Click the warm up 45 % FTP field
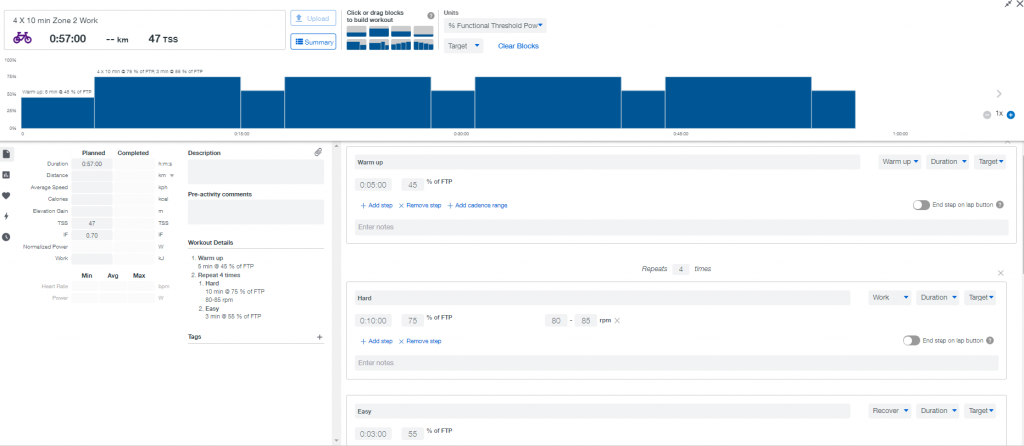 [x=412, y=185]
